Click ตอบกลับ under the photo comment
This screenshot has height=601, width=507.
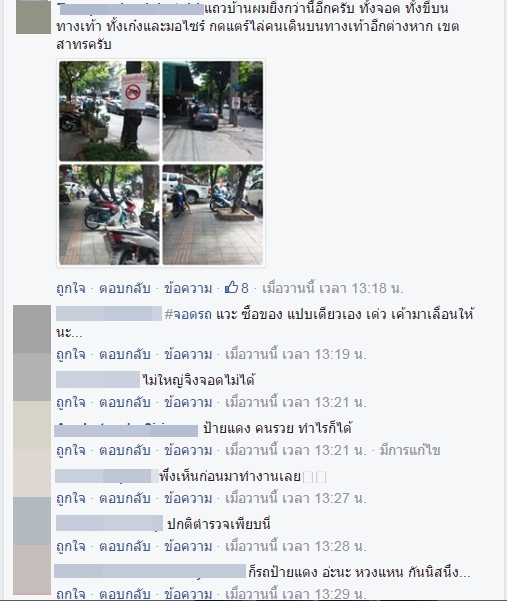tap(125, 288)
